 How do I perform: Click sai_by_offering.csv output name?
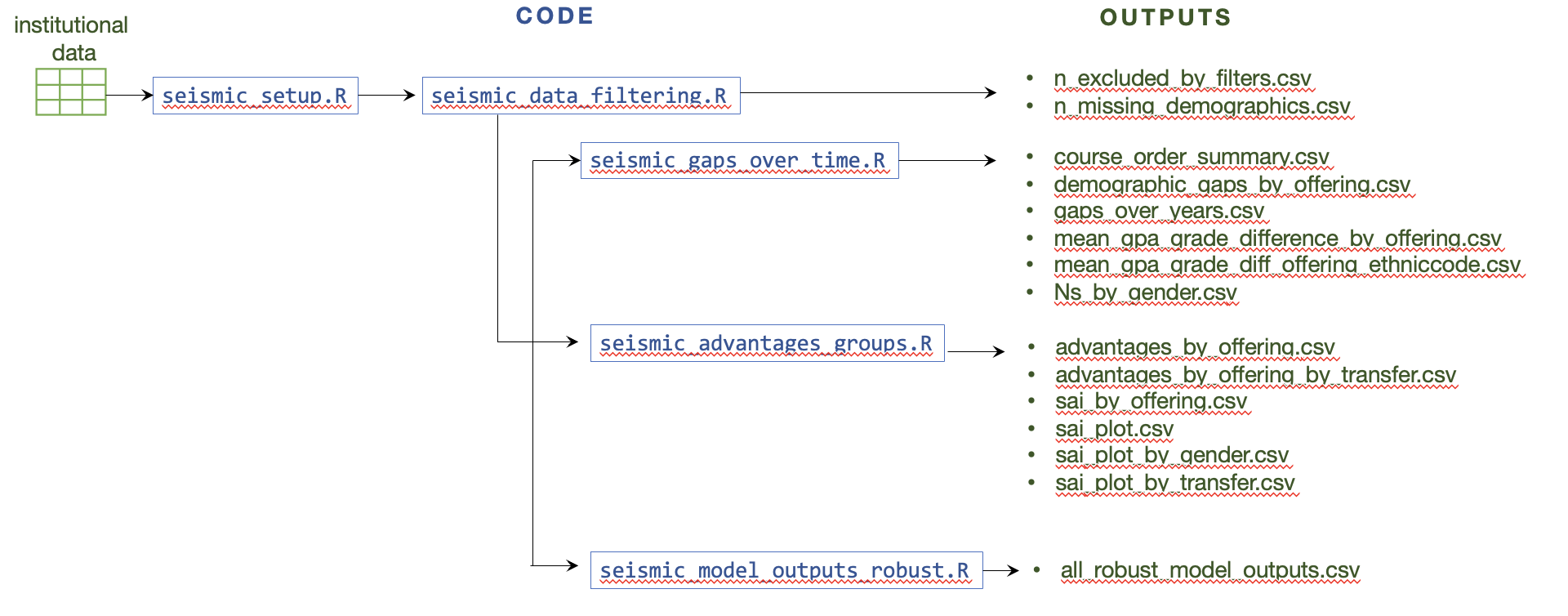tap(1151, 401)
